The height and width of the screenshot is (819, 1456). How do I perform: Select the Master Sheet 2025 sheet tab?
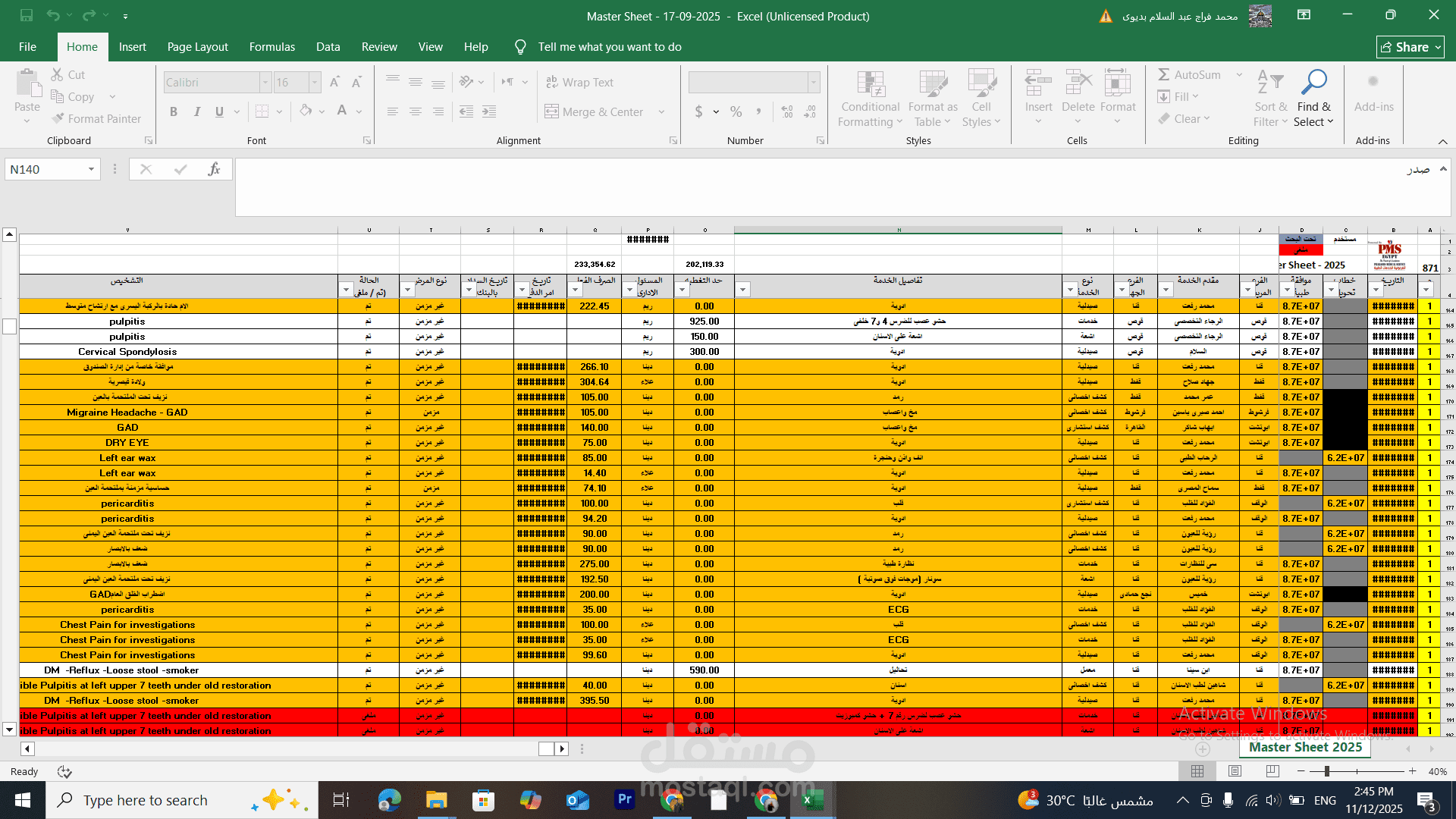[1305, 747]
